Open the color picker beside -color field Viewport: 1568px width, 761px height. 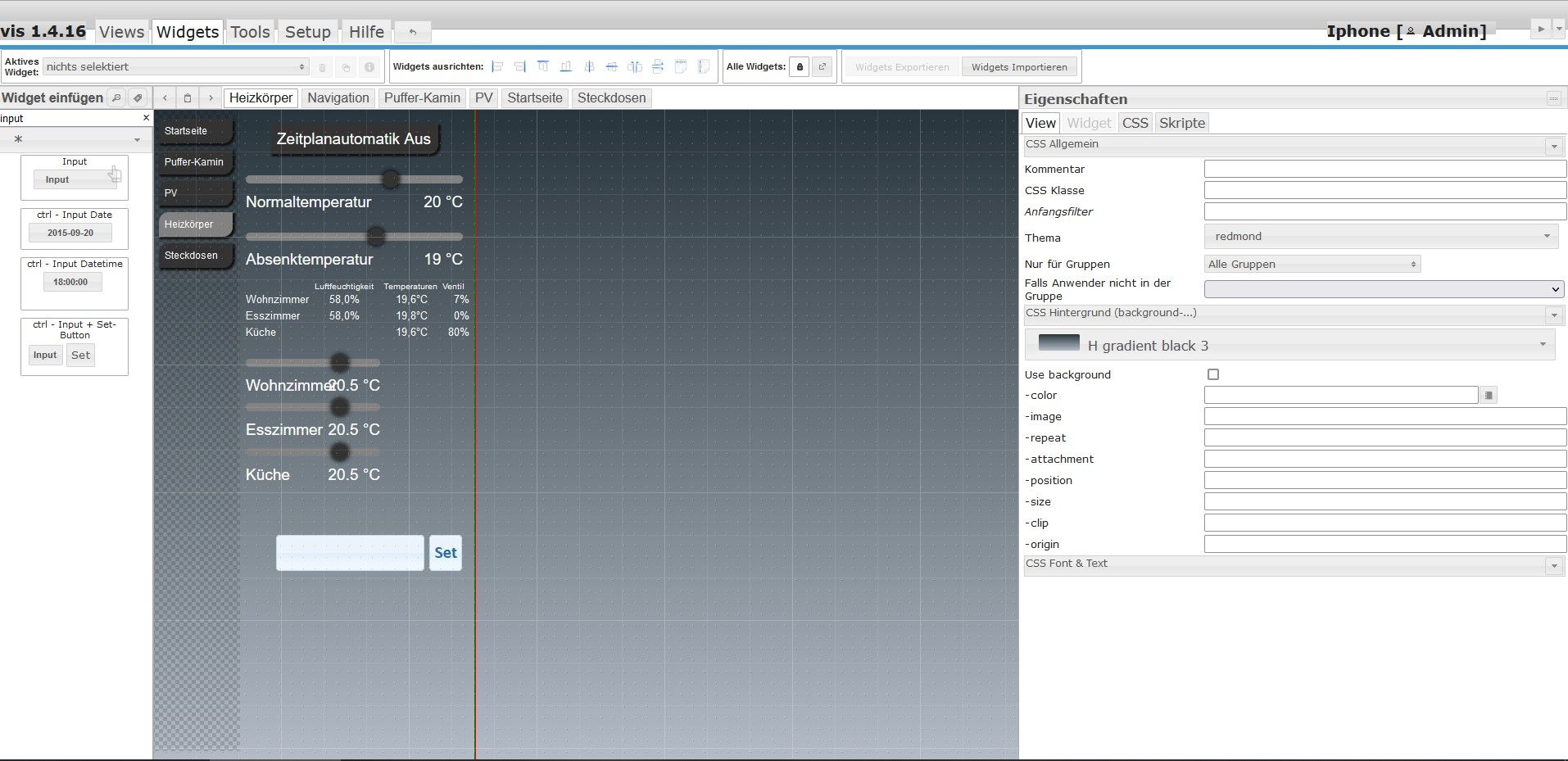coord(1489,396)
